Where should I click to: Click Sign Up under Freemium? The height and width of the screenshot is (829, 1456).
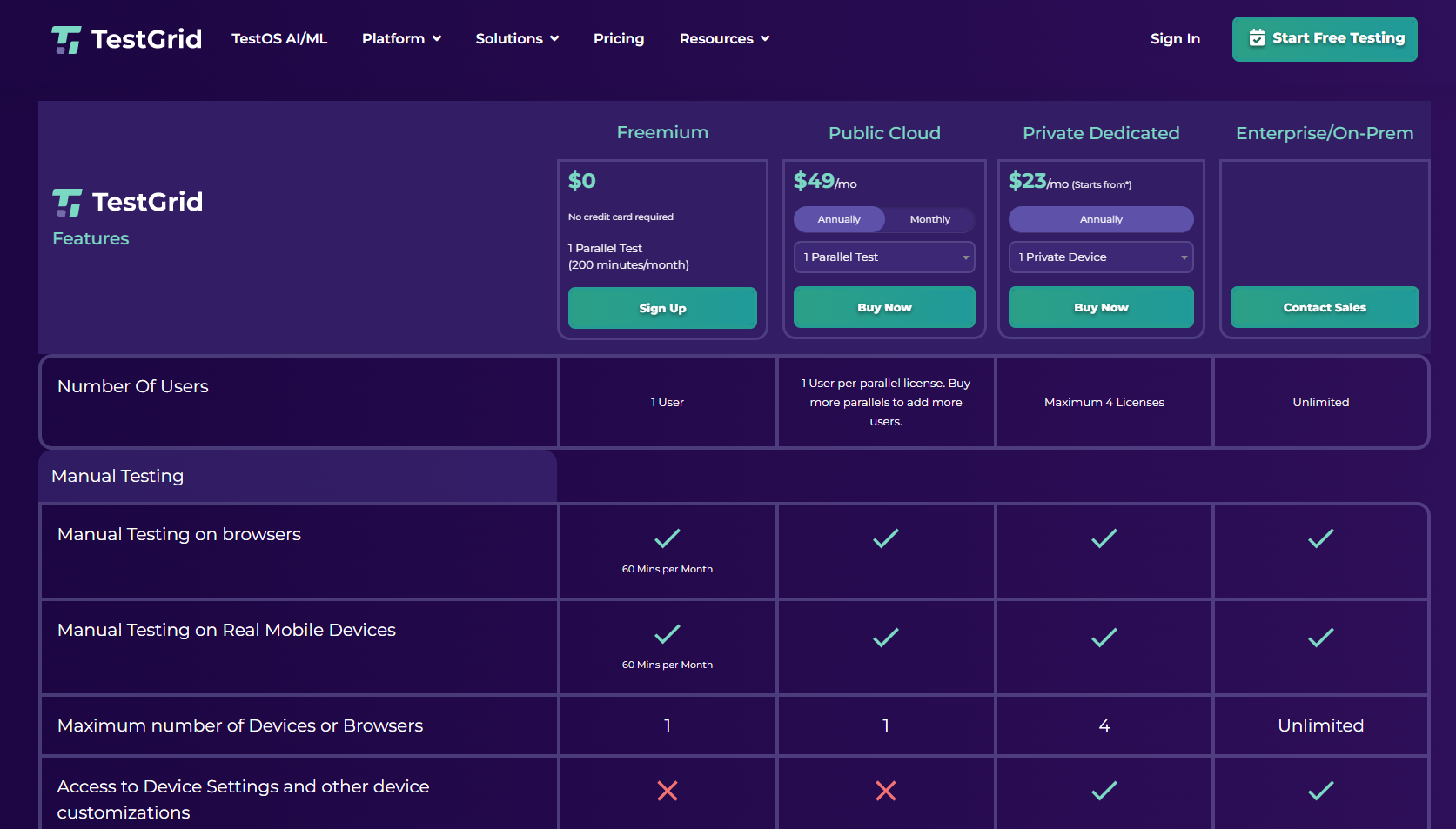coord(662,308)
